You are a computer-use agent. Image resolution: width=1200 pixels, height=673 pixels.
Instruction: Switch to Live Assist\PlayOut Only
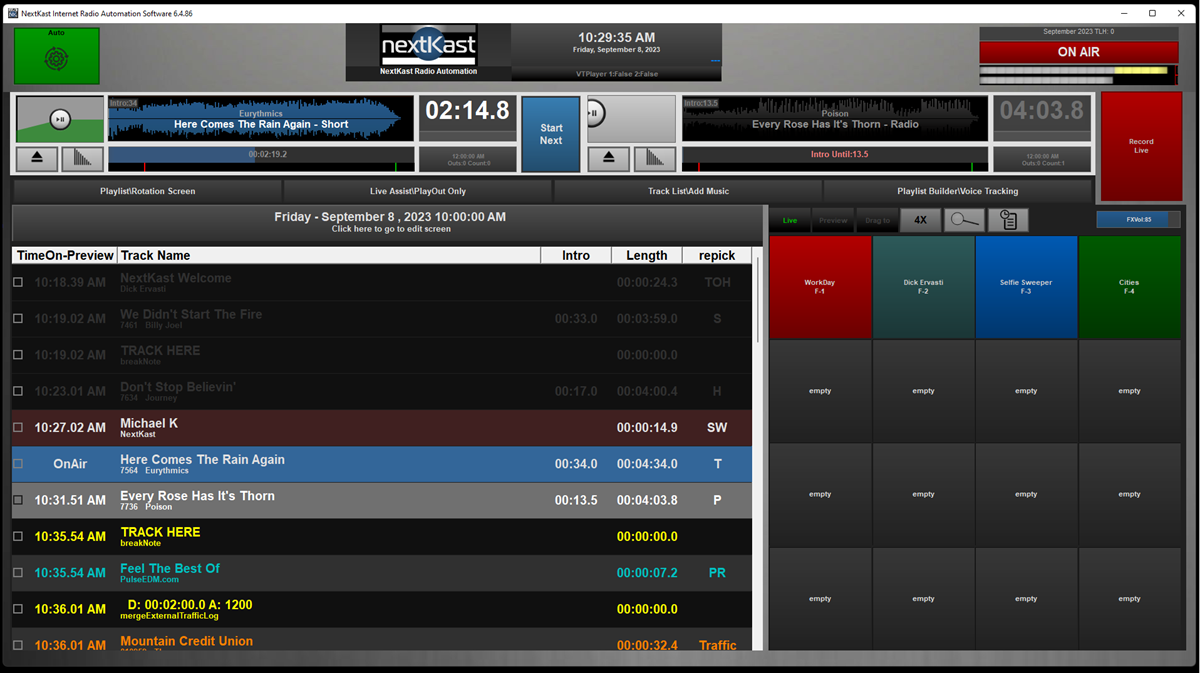tap(418, 191)
